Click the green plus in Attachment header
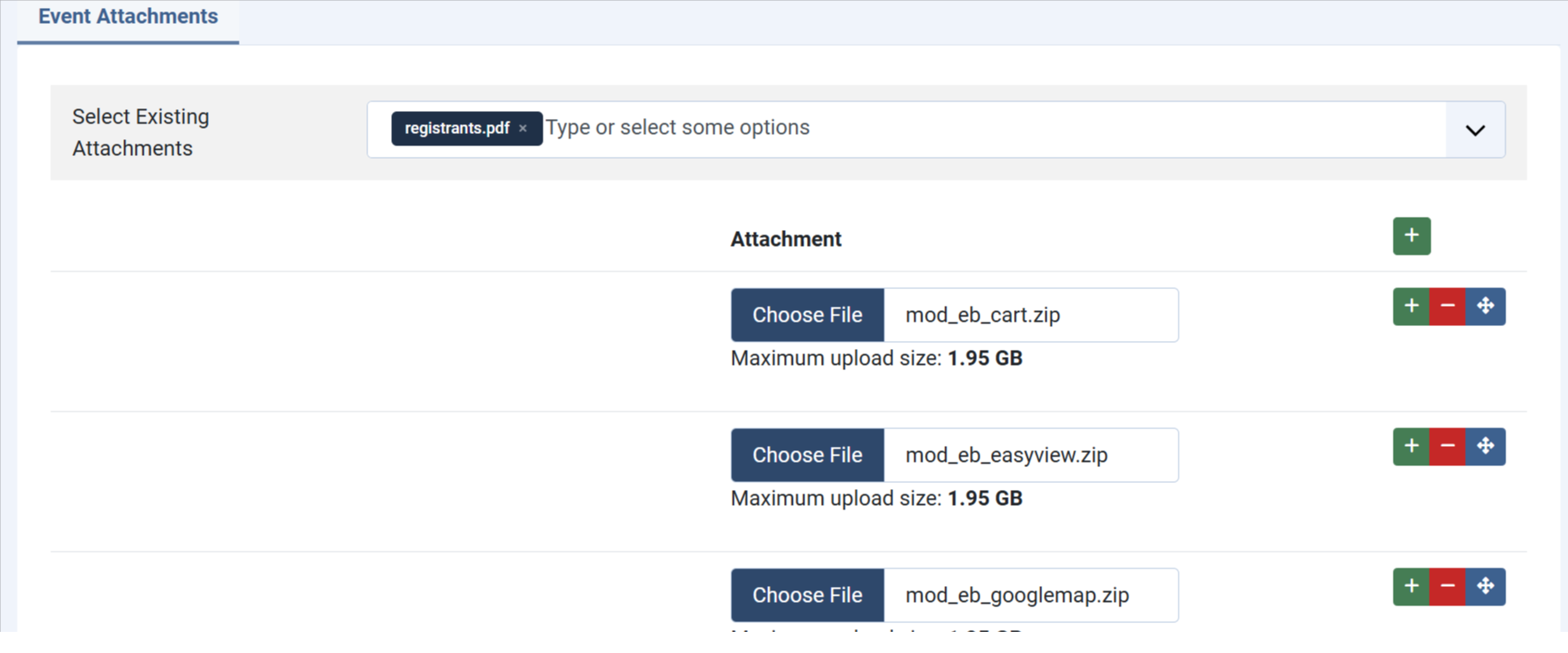1568x653 pixels. tap(1411, 236)
